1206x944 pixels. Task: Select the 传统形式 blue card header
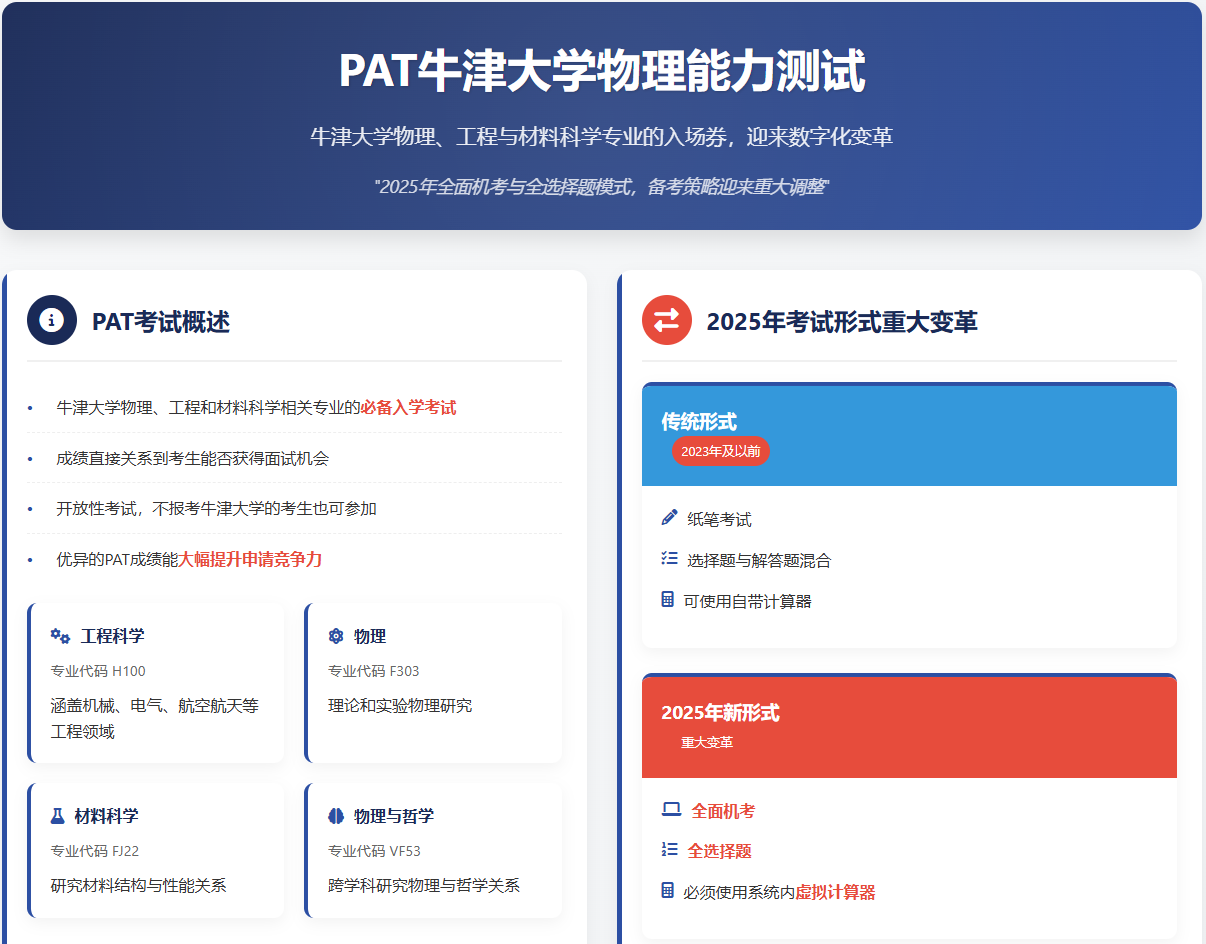(908, 435)
